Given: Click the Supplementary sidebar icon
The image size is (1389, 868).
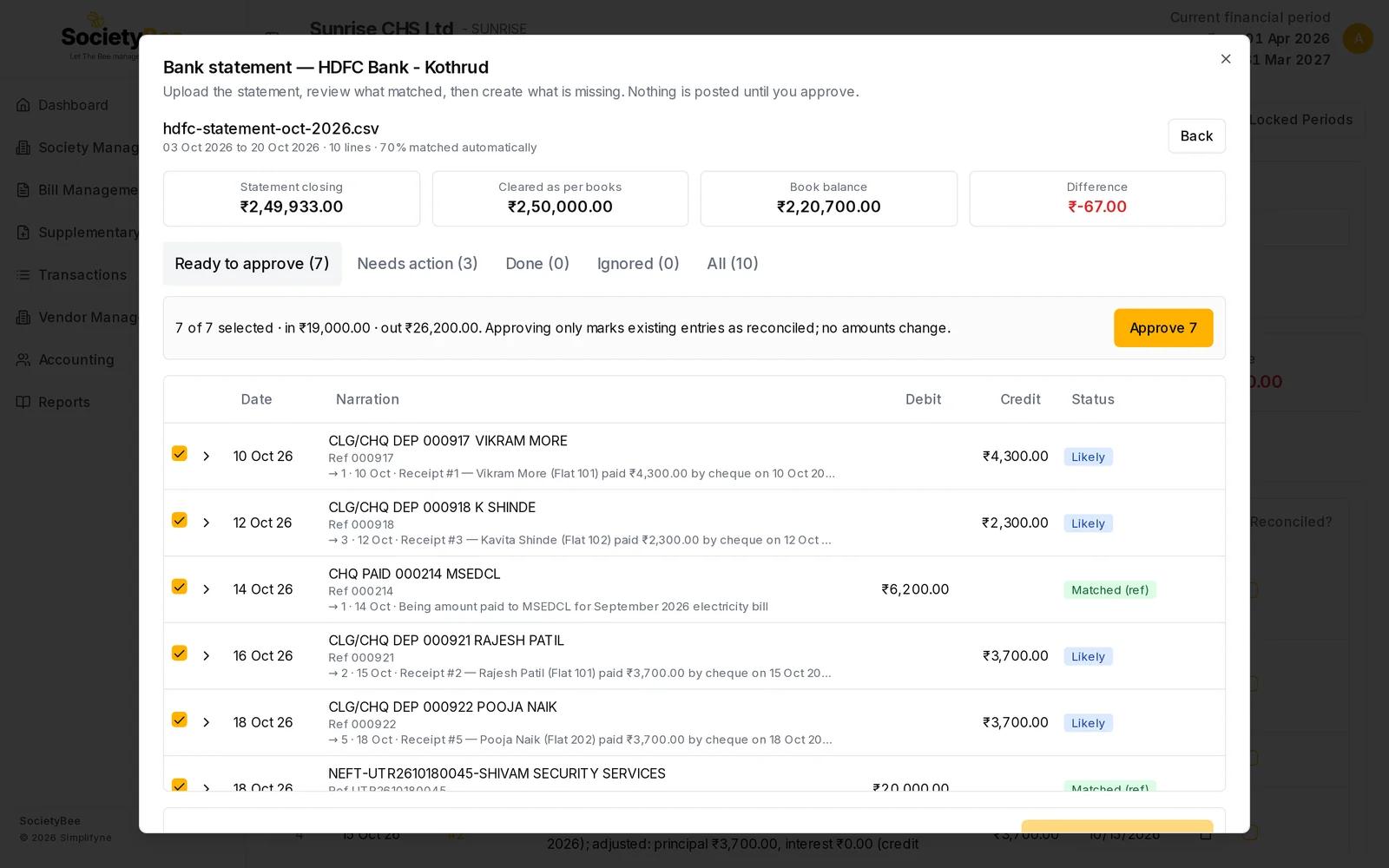Looking at the screenshot, I should coord(23,233).
